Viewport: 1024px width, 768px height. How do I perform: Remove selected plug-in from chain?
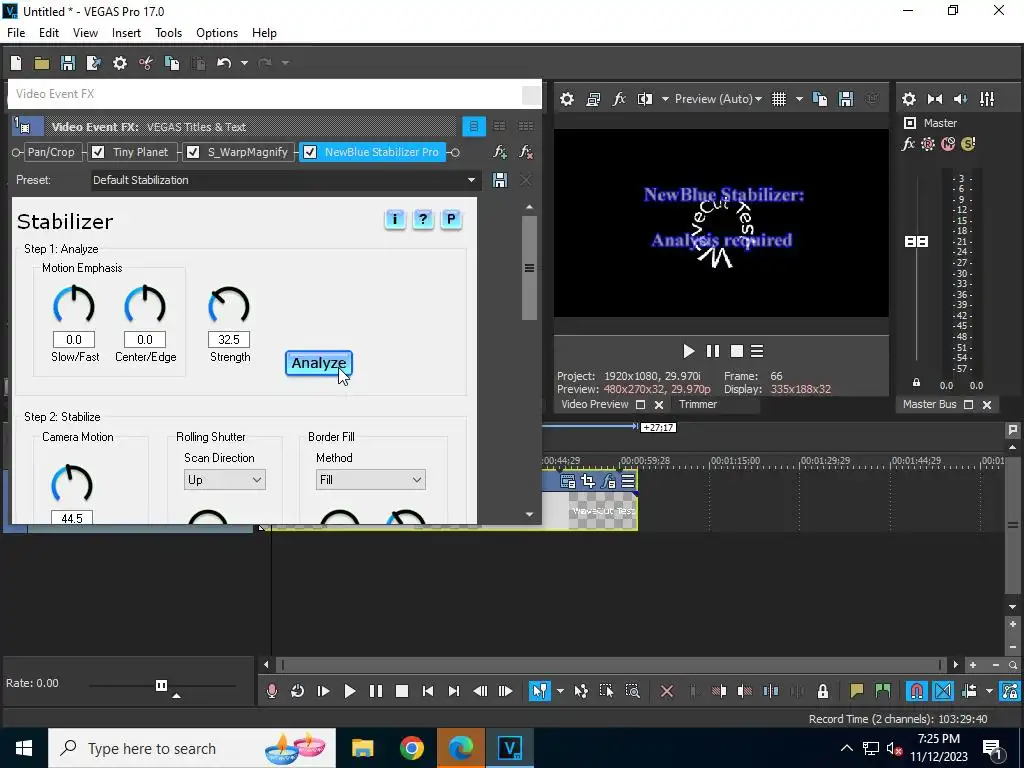526,152
